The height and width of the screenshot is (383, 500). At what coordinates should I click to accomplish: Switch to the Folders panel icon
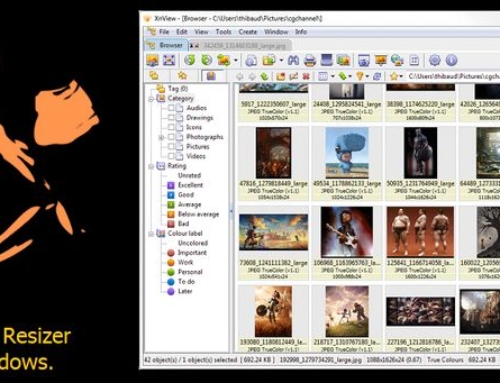coord(154,76)
